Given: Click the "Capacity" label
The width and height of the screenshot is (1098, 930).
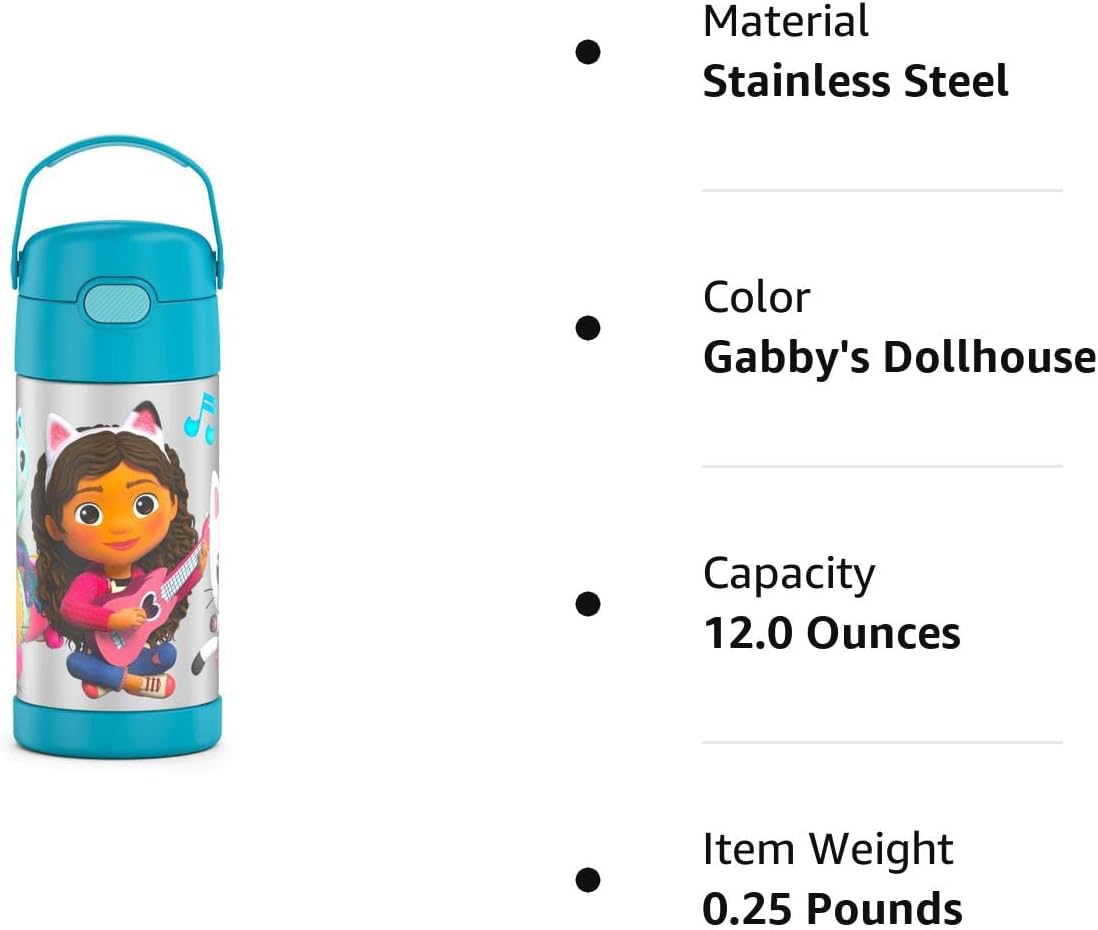Looking at the screenshot, I should (x=788, y=574).
